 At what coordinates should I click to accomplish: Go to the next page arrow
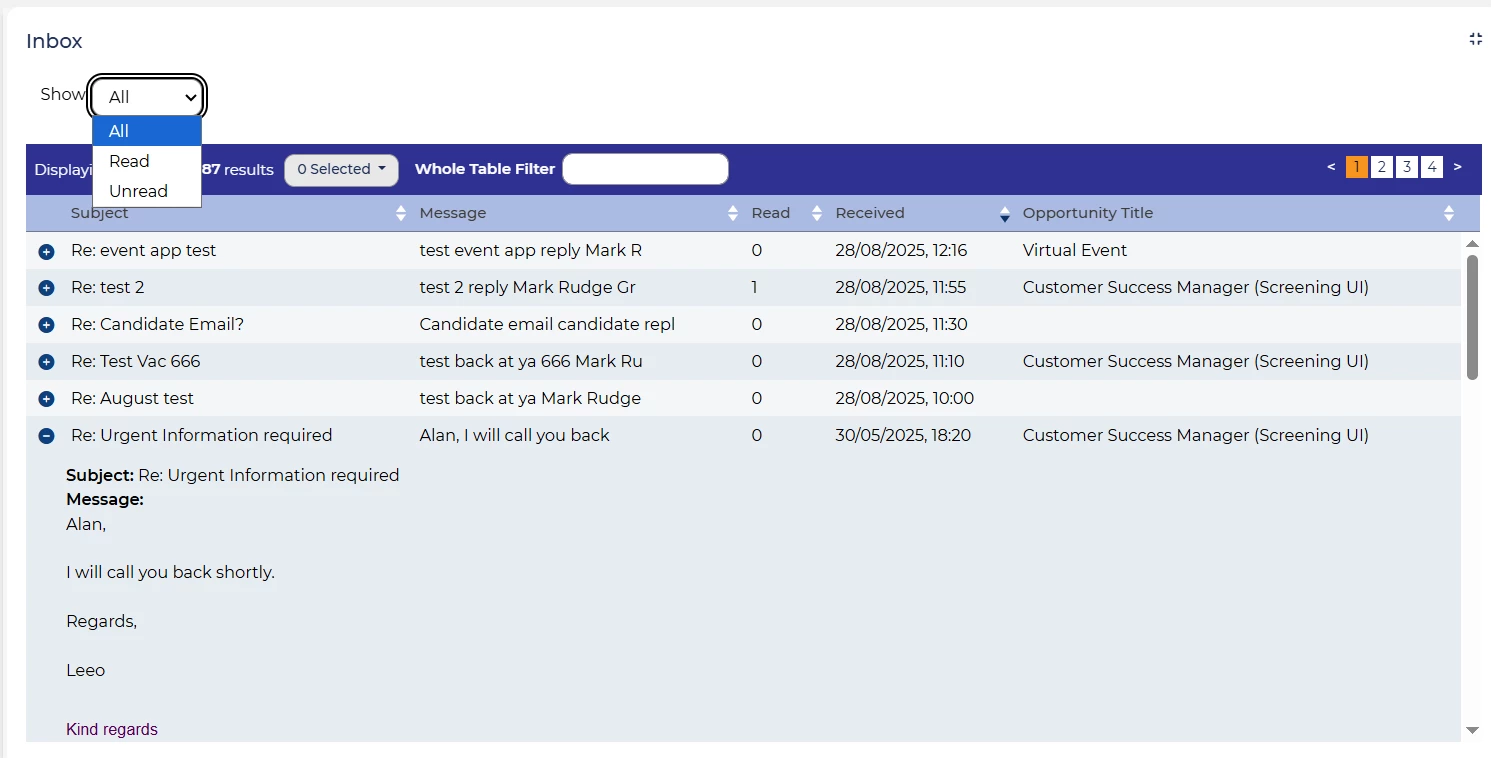pyautogui.click(x=1458, y=167)
